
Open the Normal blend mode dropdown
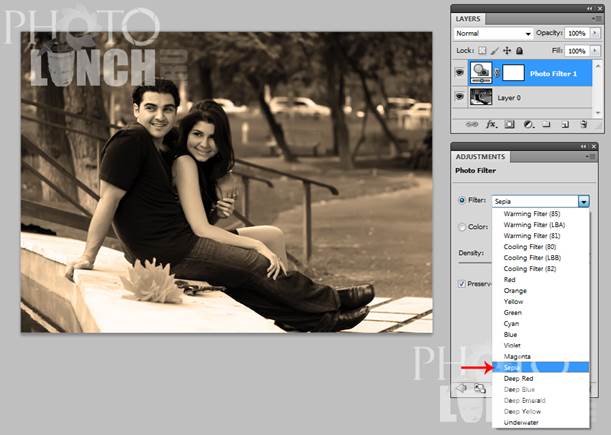[493, 34]
